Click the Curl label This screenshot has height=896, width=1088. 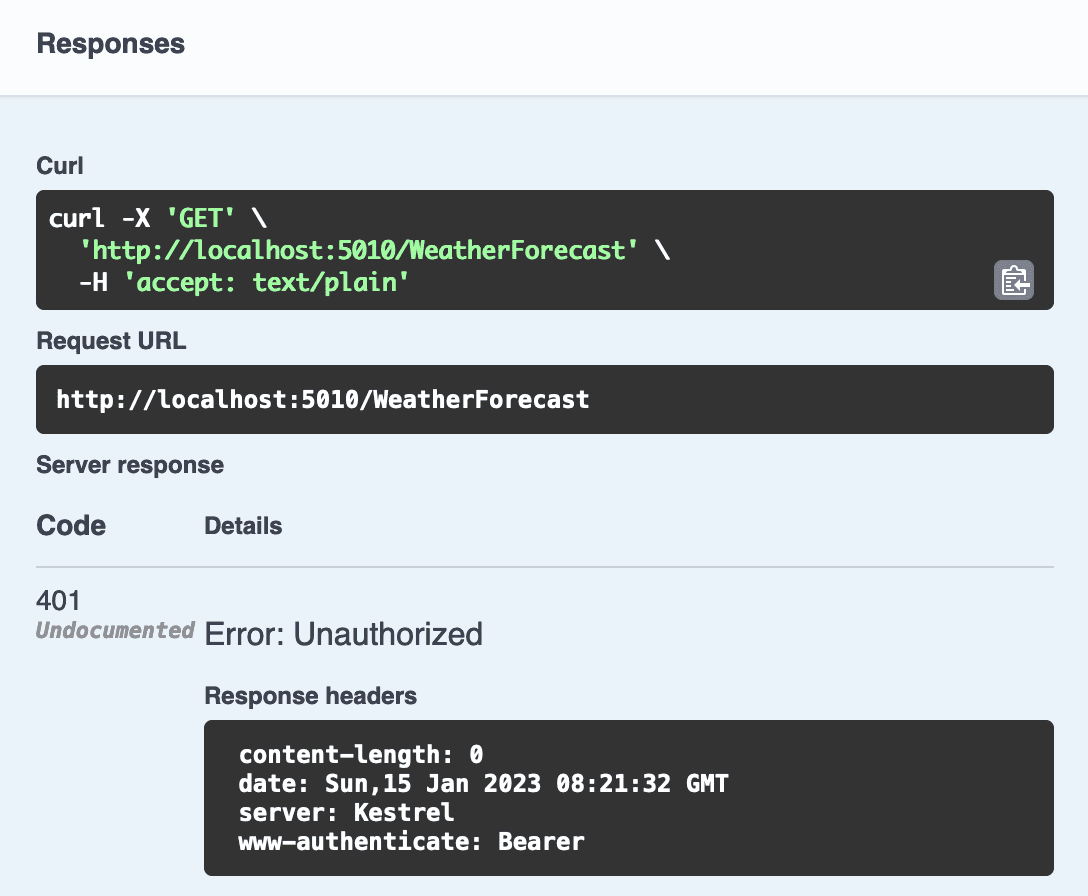point(60,166)
